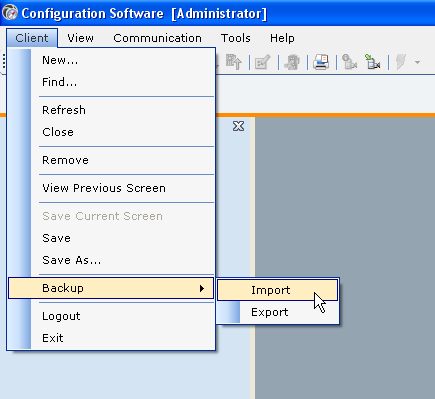435x399 pixels.
Task: Click the camera info toolbar icon
Action: (x=349, y=62)
